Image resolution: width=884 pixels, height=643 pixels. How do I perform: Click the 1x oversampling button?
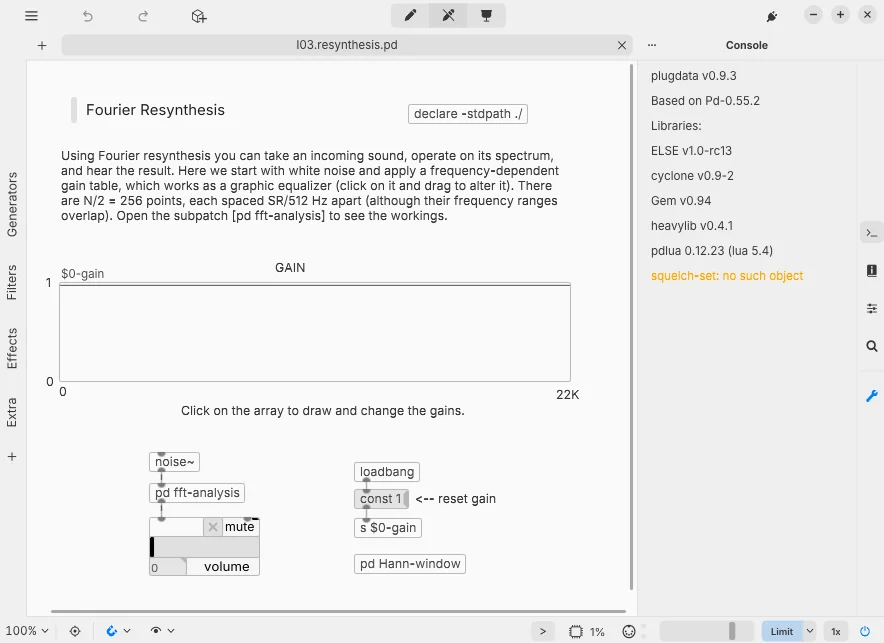(x=836, y=631)
